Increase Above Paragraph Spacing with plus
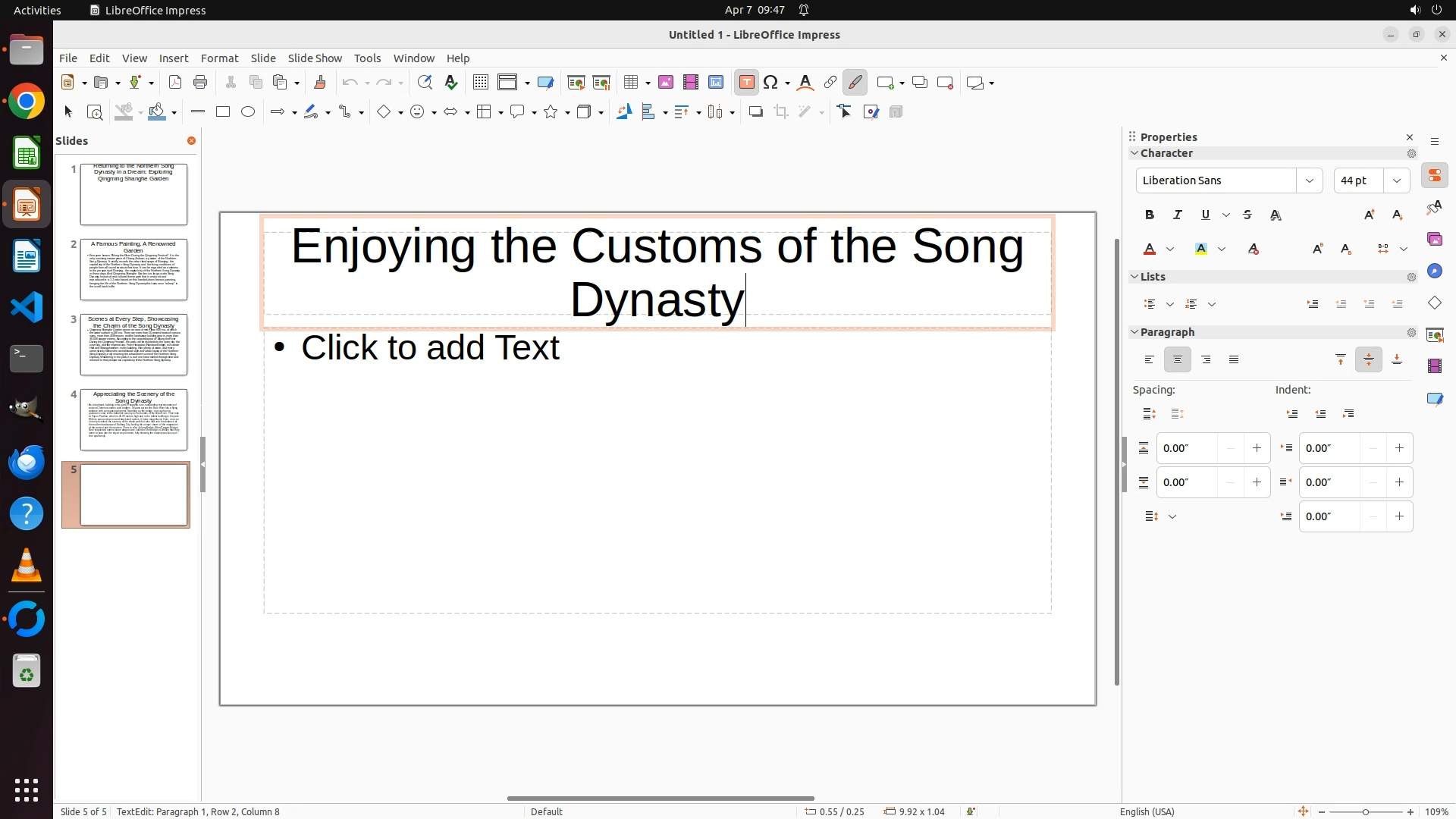The image size is (1456, 819). coord(1257,448)
